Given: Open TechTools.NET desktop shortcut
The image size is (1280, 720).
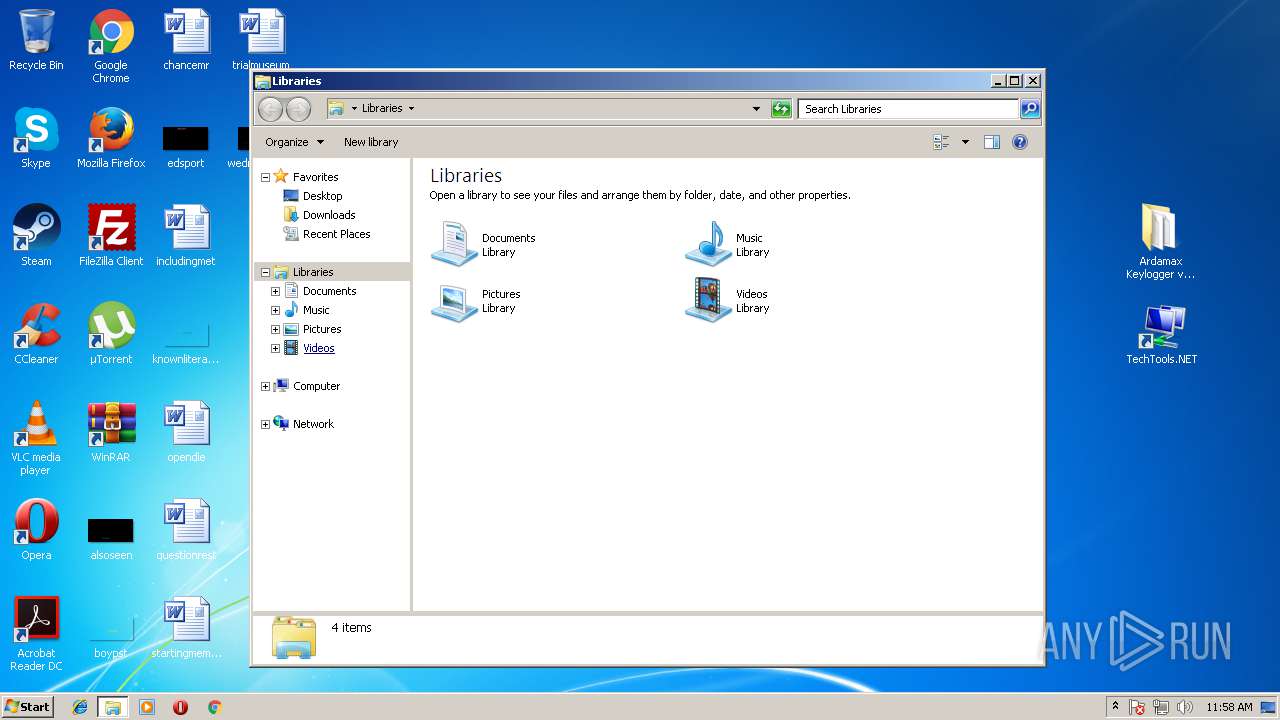Looking at the screenshot, I should (x=1161, y=334).
